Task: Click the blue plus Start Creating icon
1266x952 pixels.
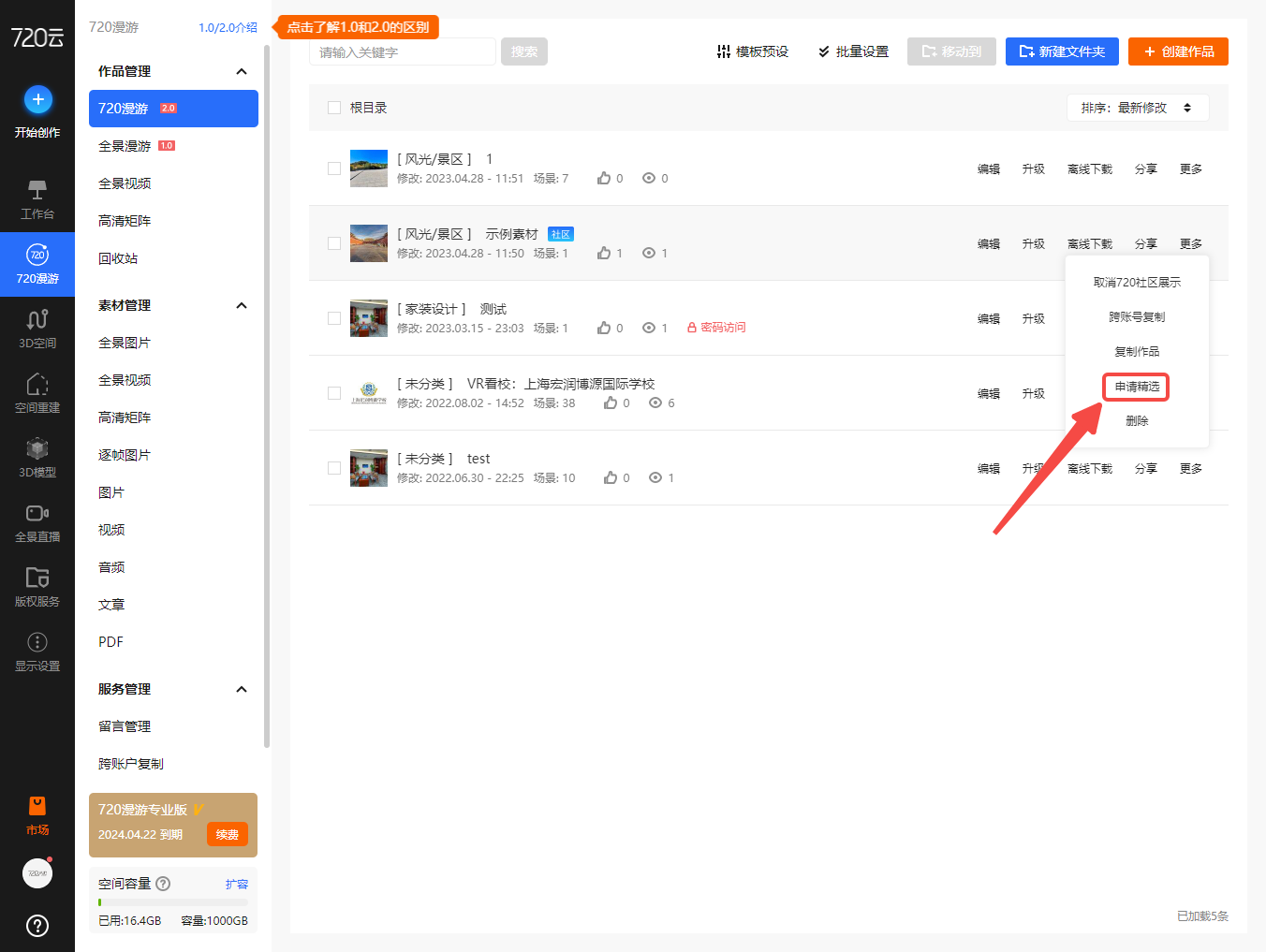Action: (37, 99)
